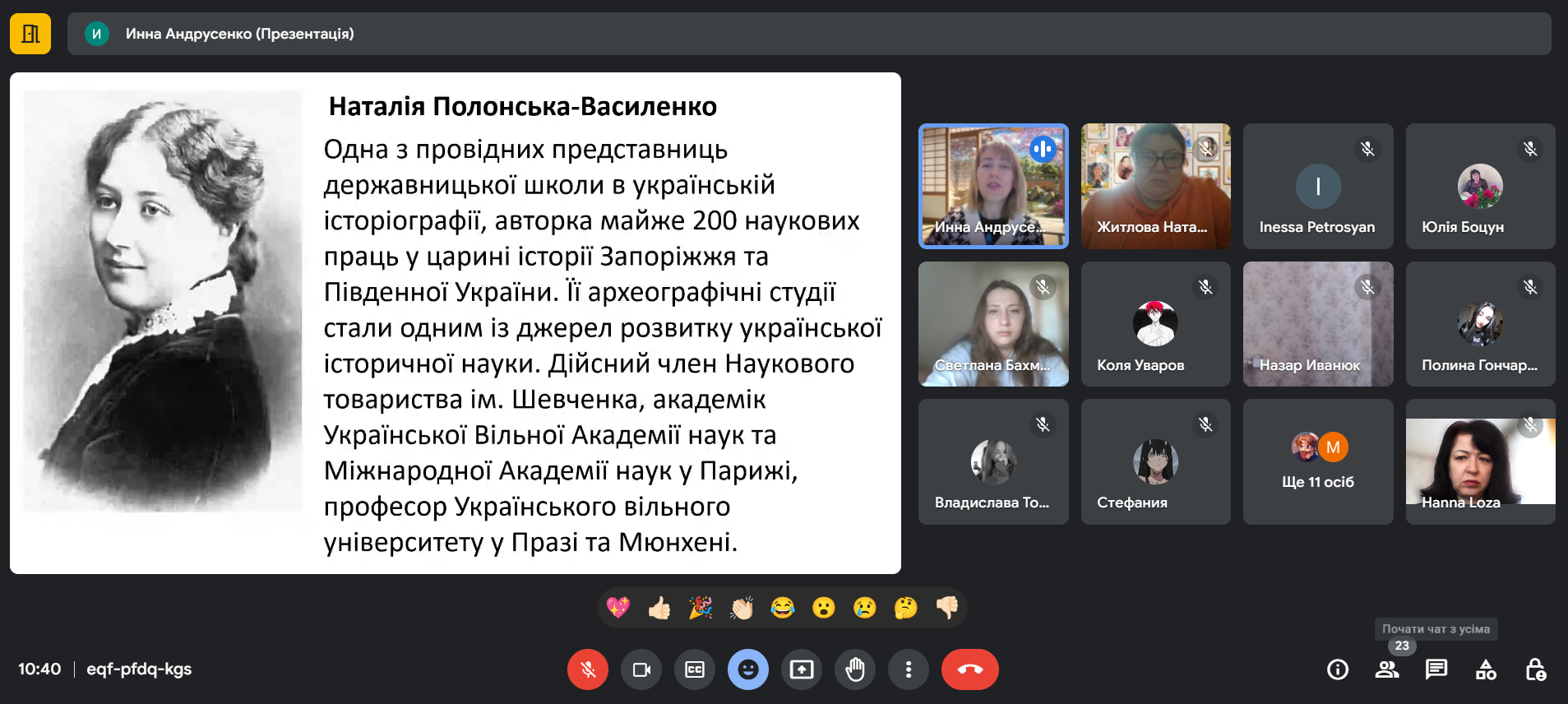Open the activities panel
The height and width of the screenshot is (704, 1568).
1486,669
